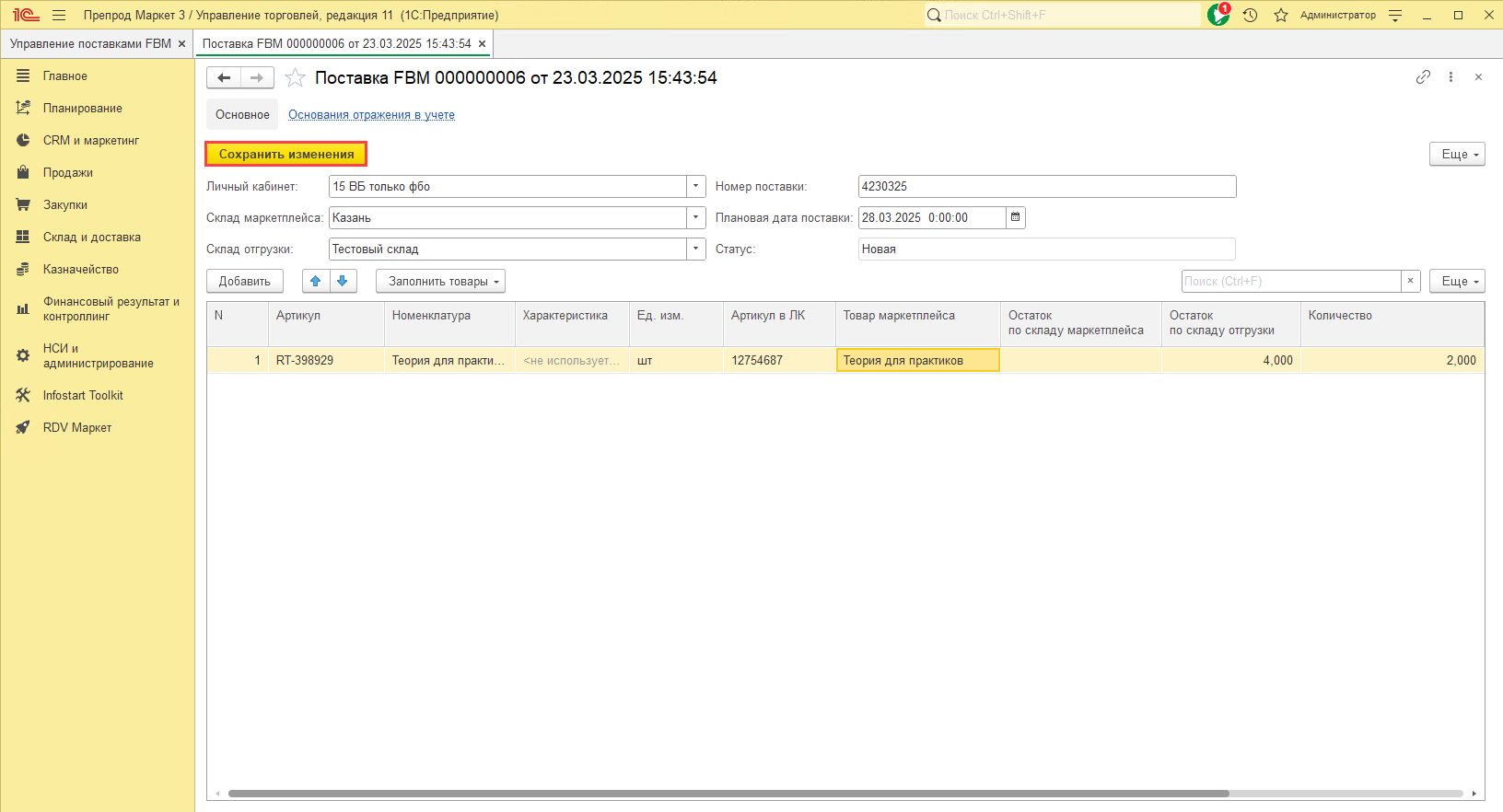Expand Склад маркетплейса dropdown

tap(696, 218)
